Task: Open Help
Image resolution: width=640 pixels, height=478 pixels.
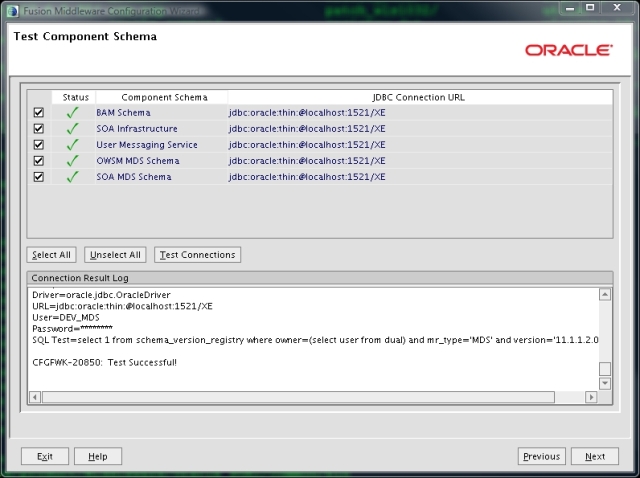Action: (98, 456)
